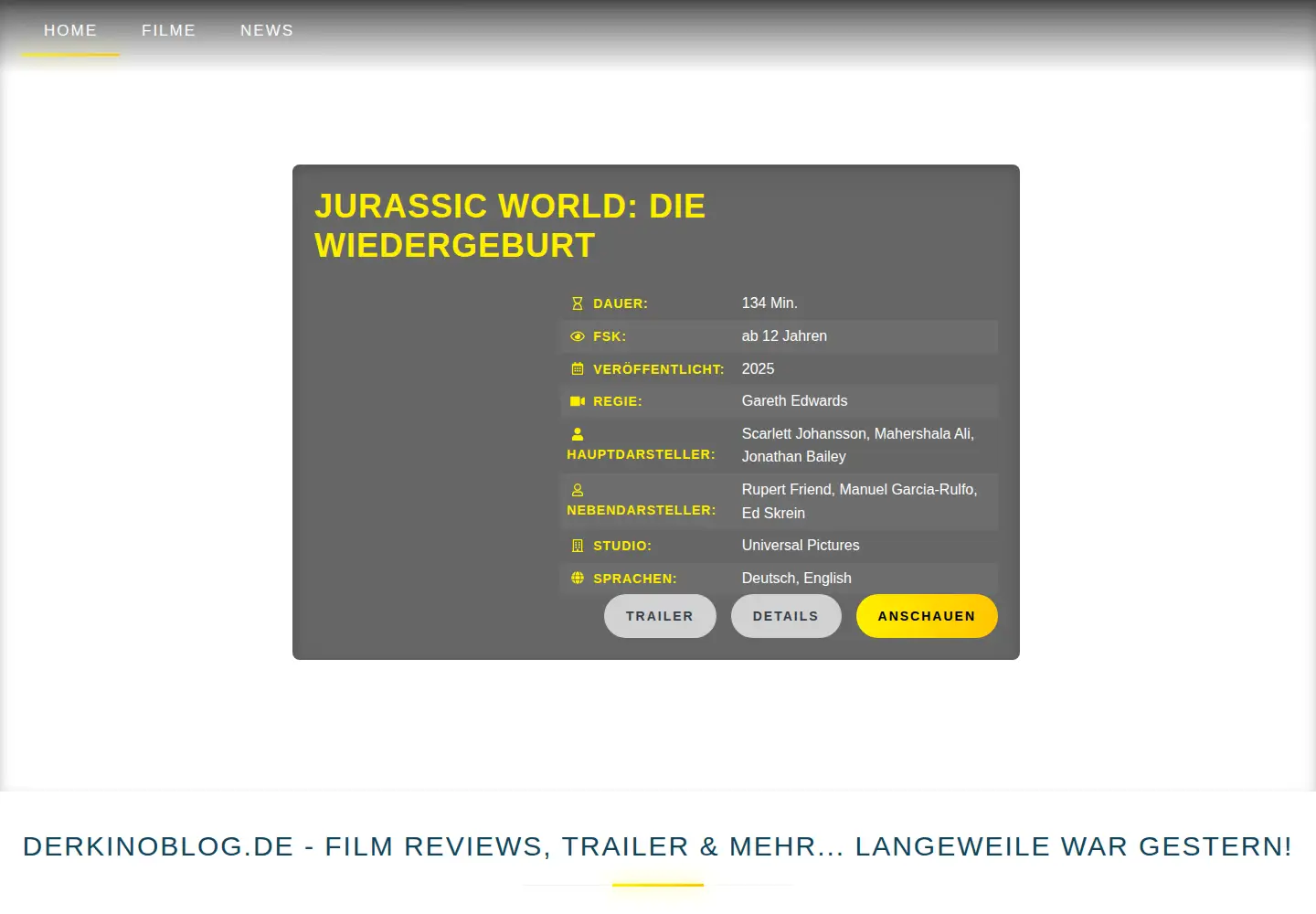Open the Jurassic World: Die Wiedergeburt title
The image size is (1316, 914).
point(510,226)
